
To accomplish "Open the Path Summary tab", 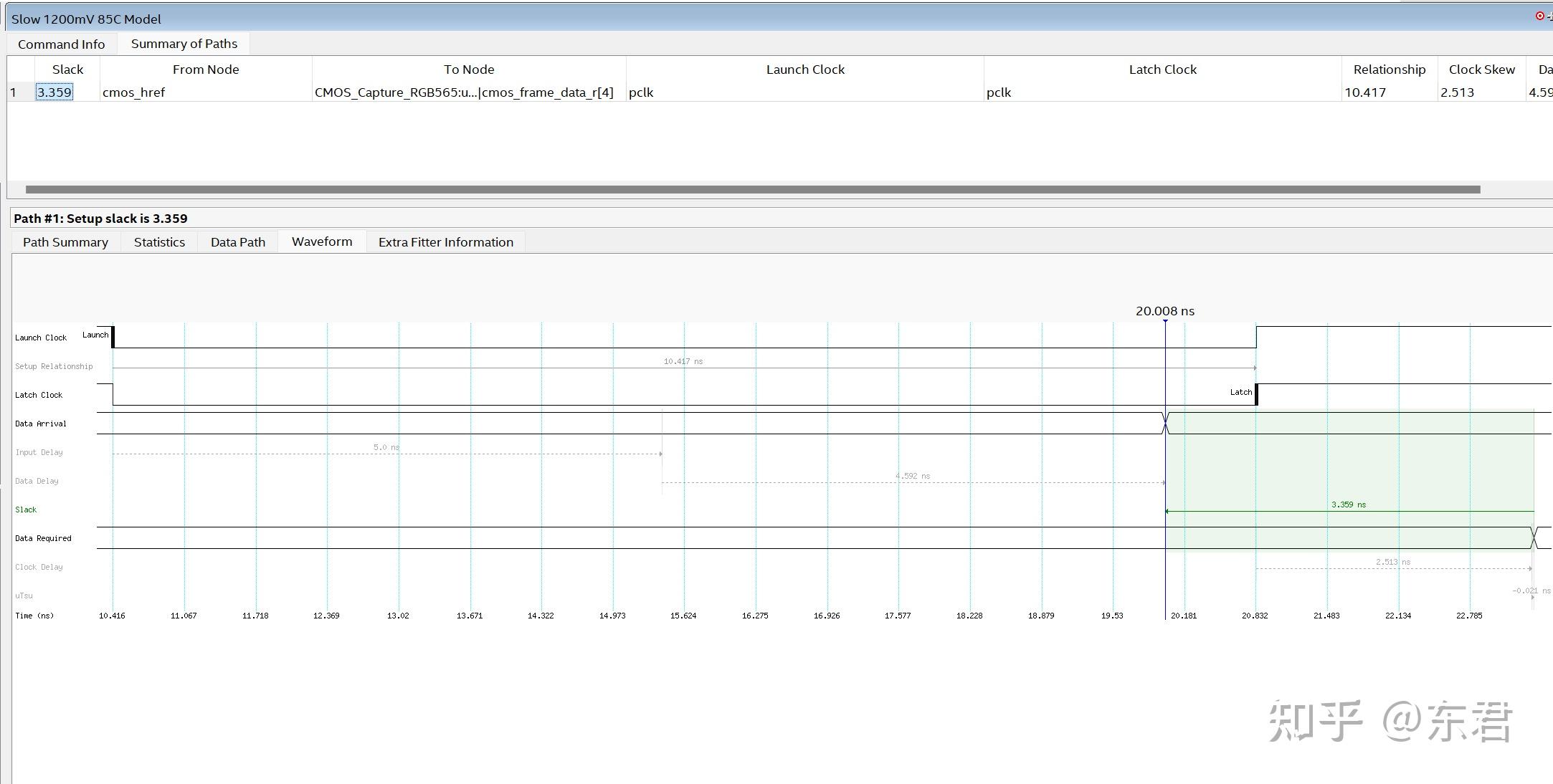I will (x=65, y=242).
